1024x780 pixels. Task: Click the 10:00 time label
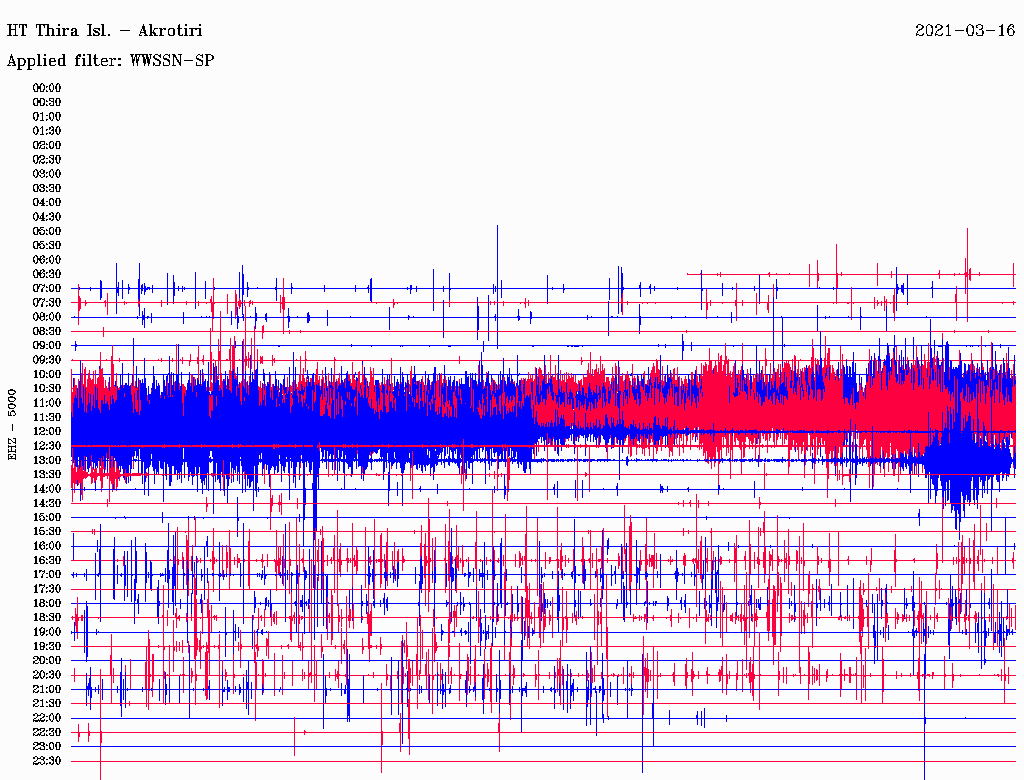click(x=47, y=374)
